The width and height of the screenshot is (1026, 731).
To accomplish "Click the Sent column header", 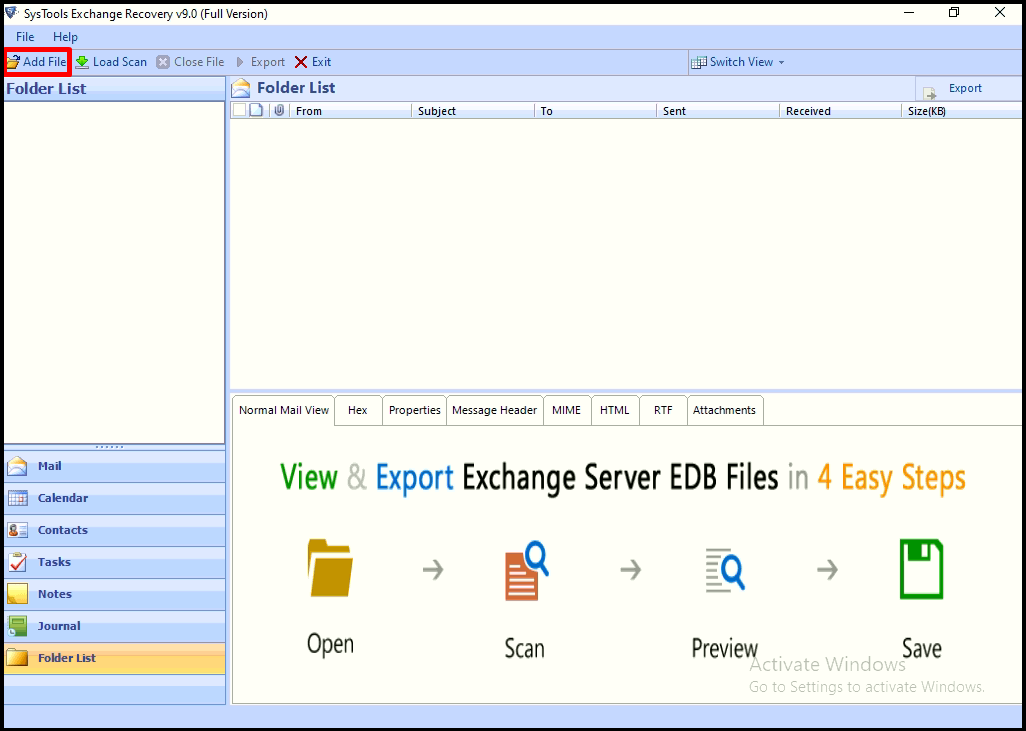I will (x=718, y=111).
